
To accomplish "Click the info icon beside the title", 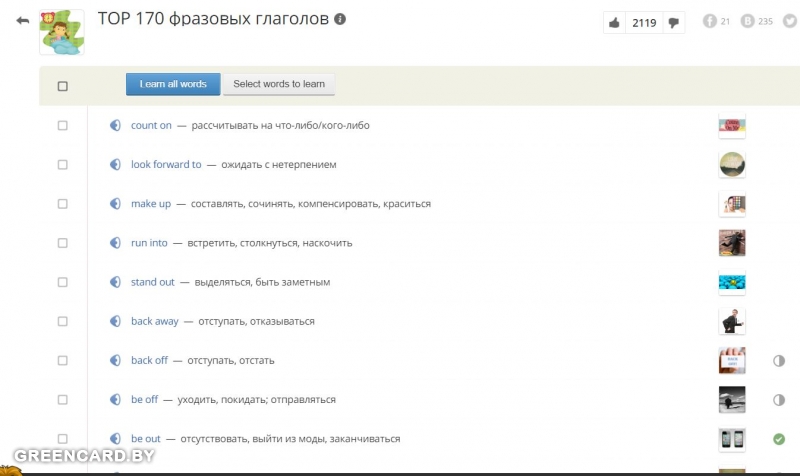I will 340,19.
